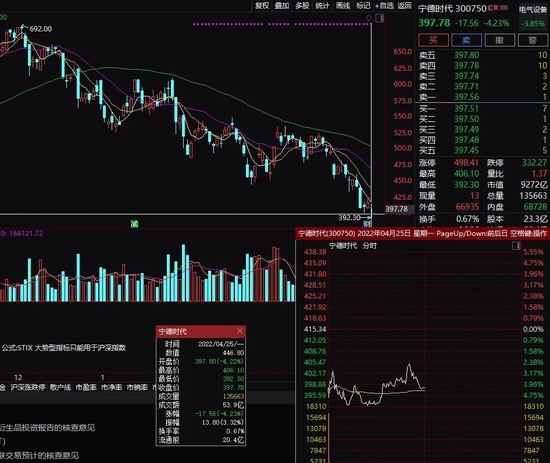Activate the 画线 drawing tool
This screenshot has height=463, width=550.
343,5
